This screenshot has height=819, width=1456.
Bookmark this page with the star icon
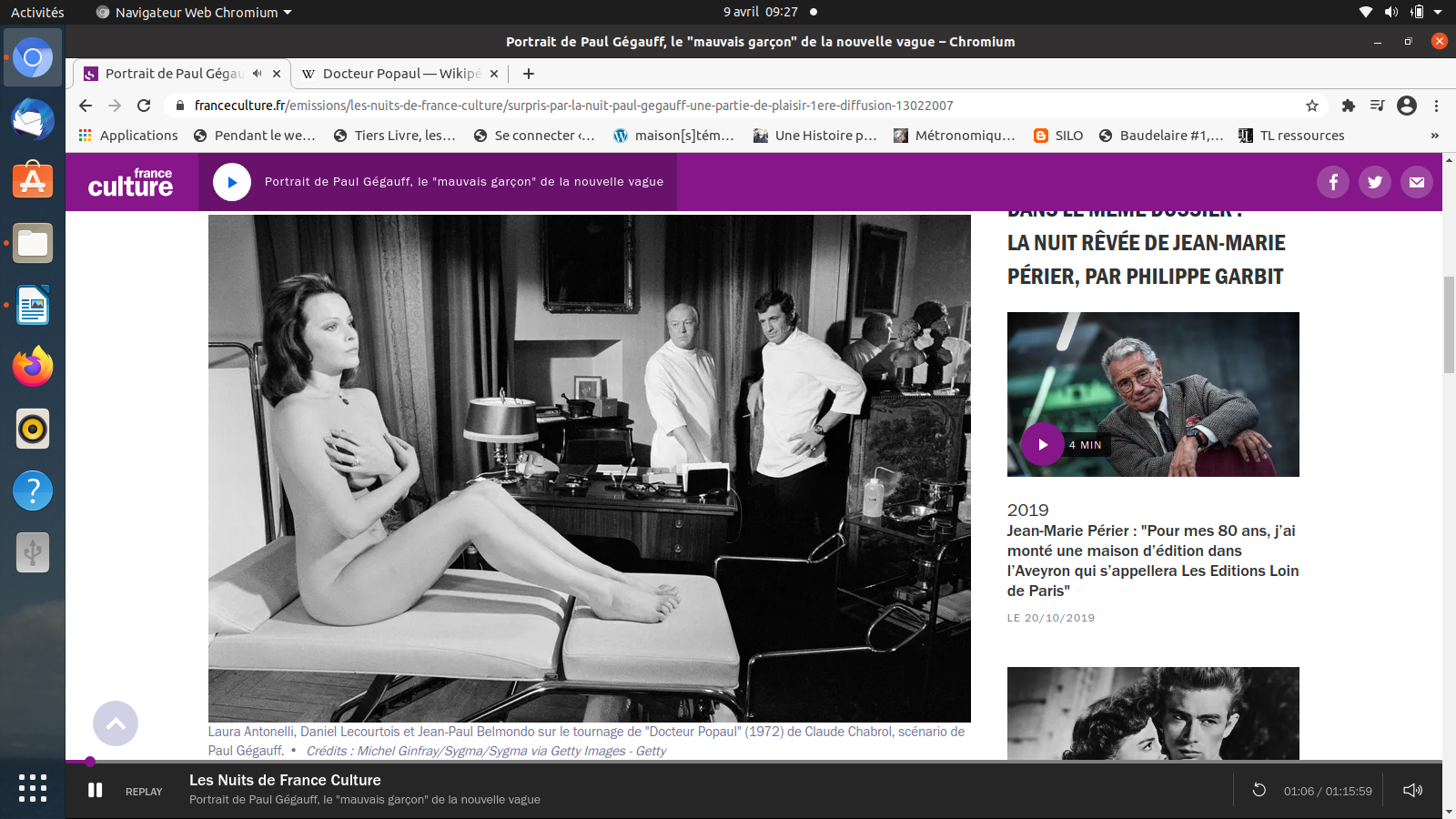pyautogui.click(x=1312, y=106)
